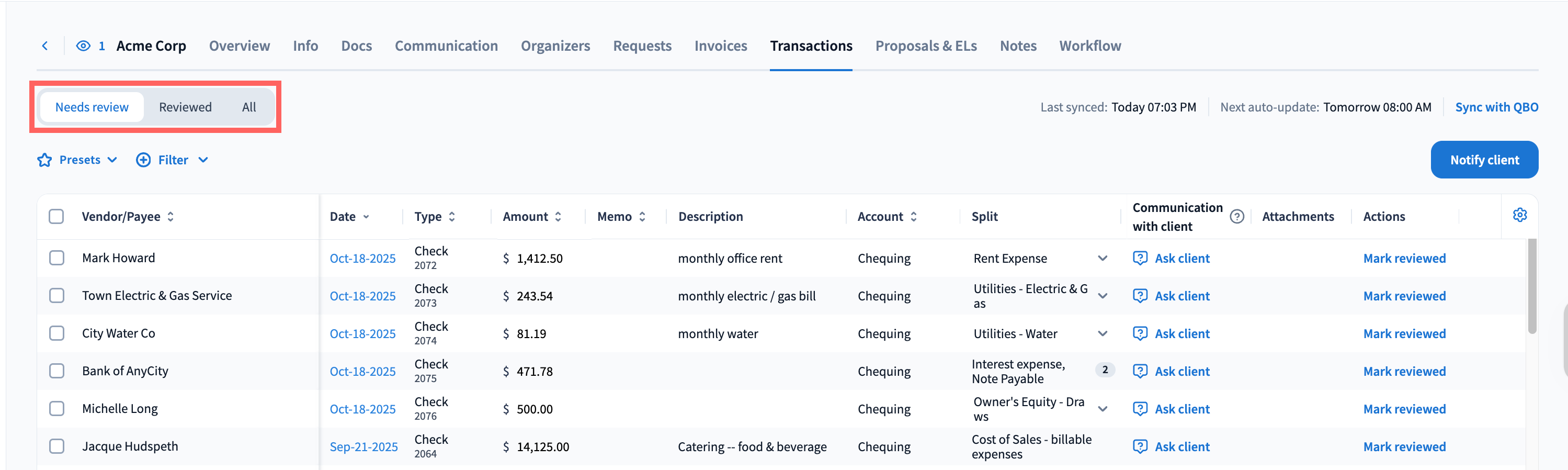Go back using the left chevron arrow

click(45, 46)
